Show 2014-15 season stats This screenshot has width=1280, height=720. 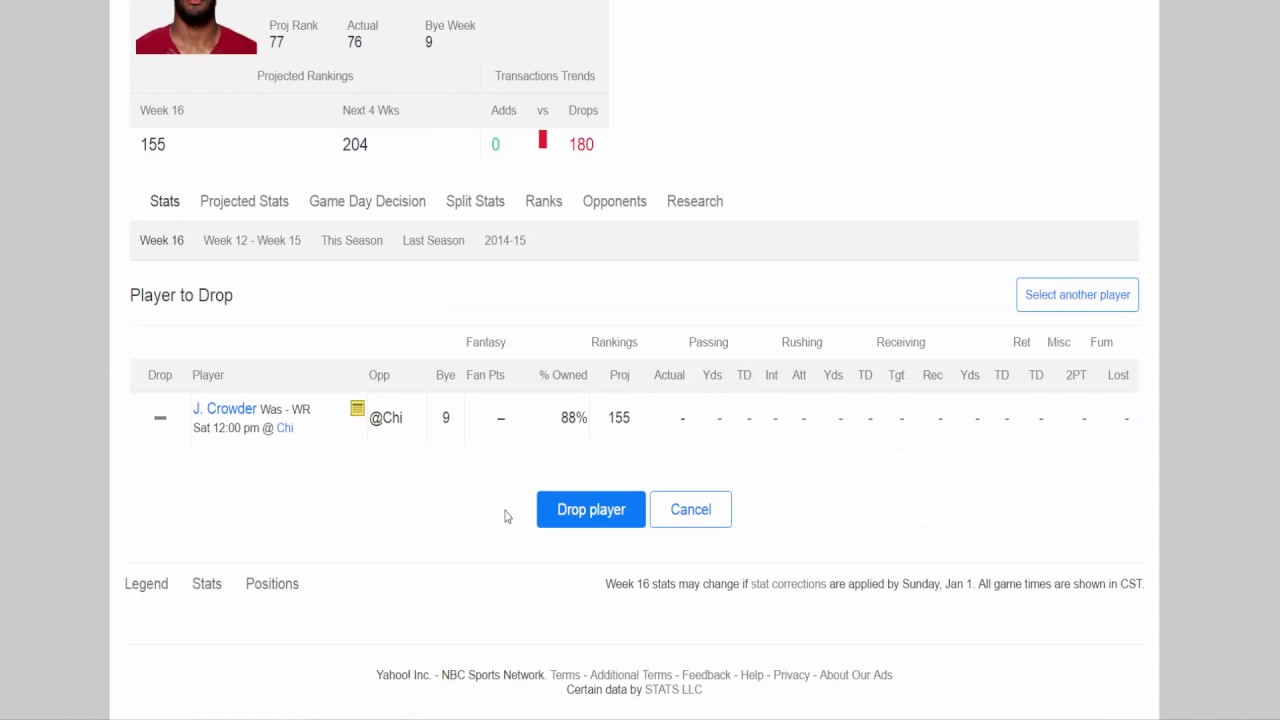pos(505,240)
